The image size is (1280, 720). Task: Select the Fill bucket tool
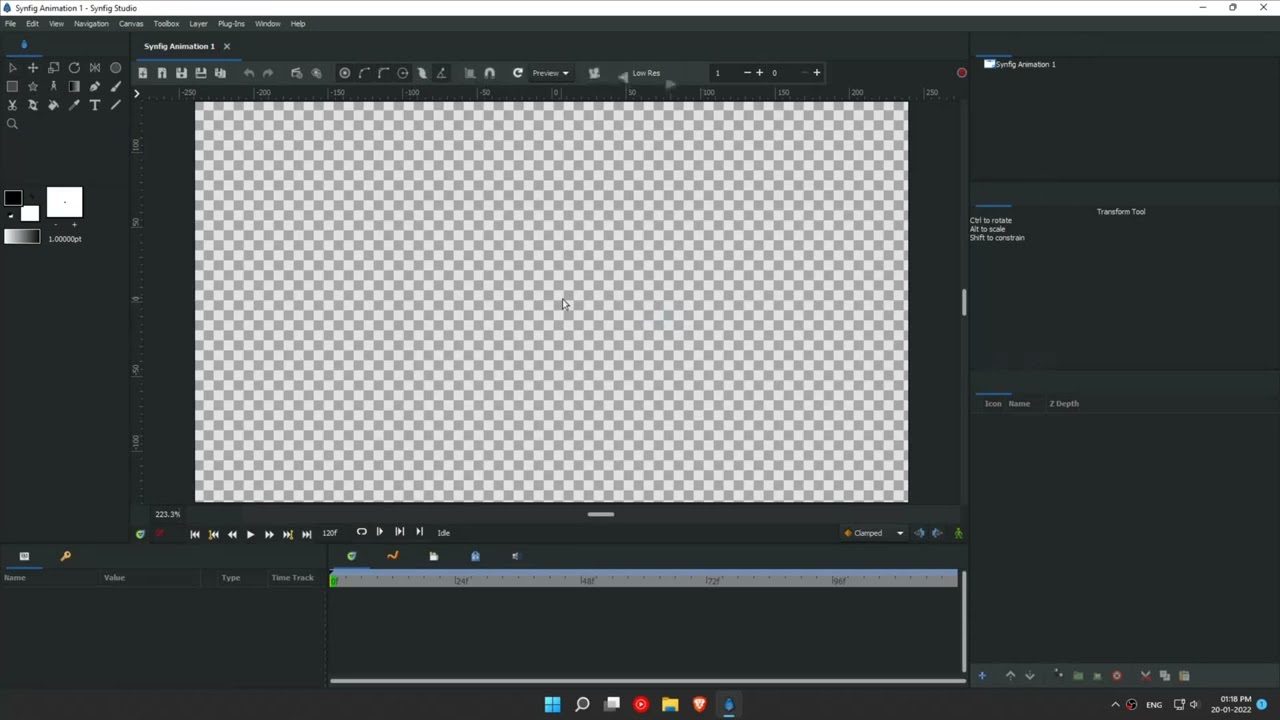[x=54, y=105]
